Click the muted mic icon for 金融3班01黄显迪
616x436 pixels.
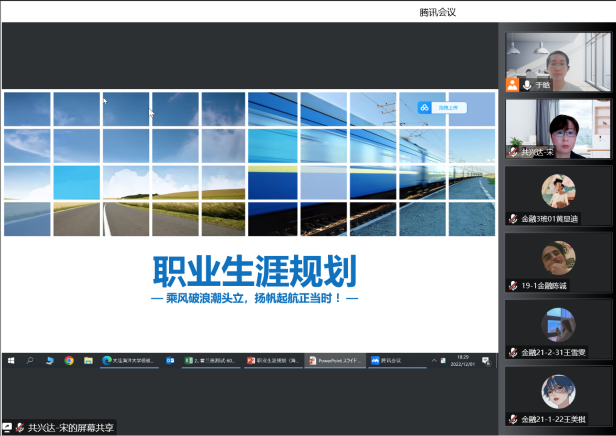click(x=513, y=219)
